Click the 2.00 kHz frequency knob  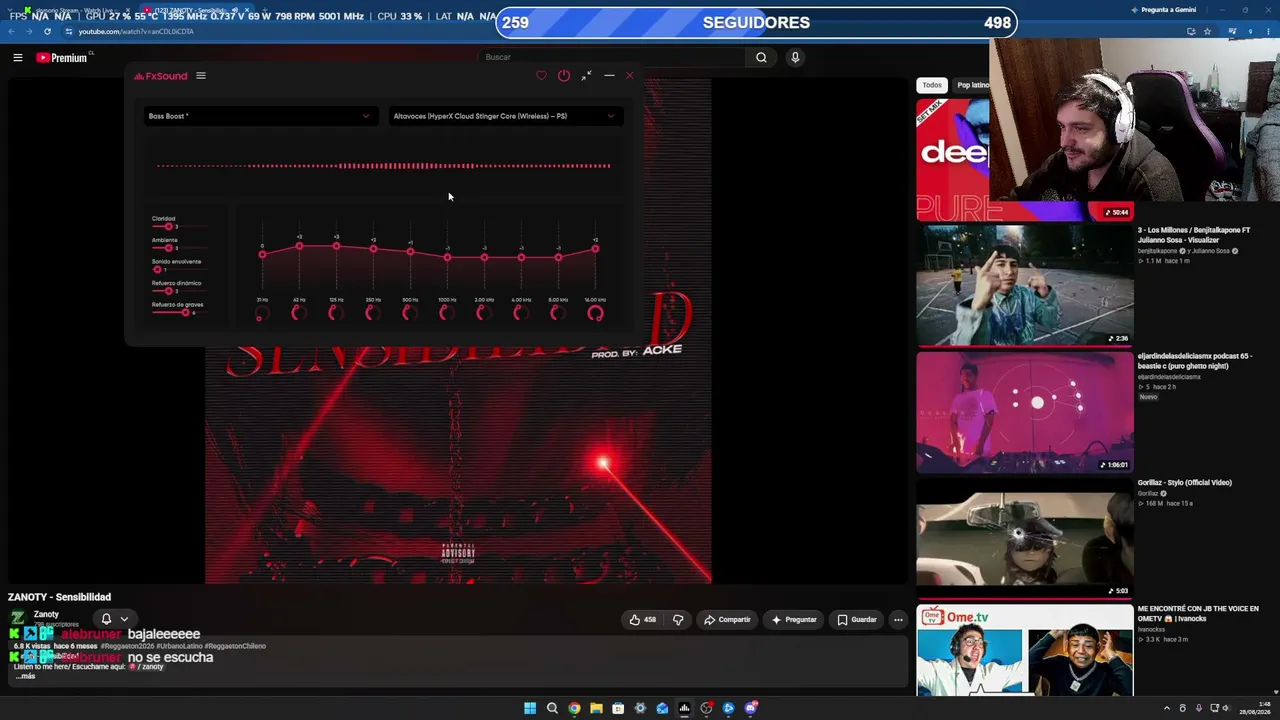click(484, 314)
